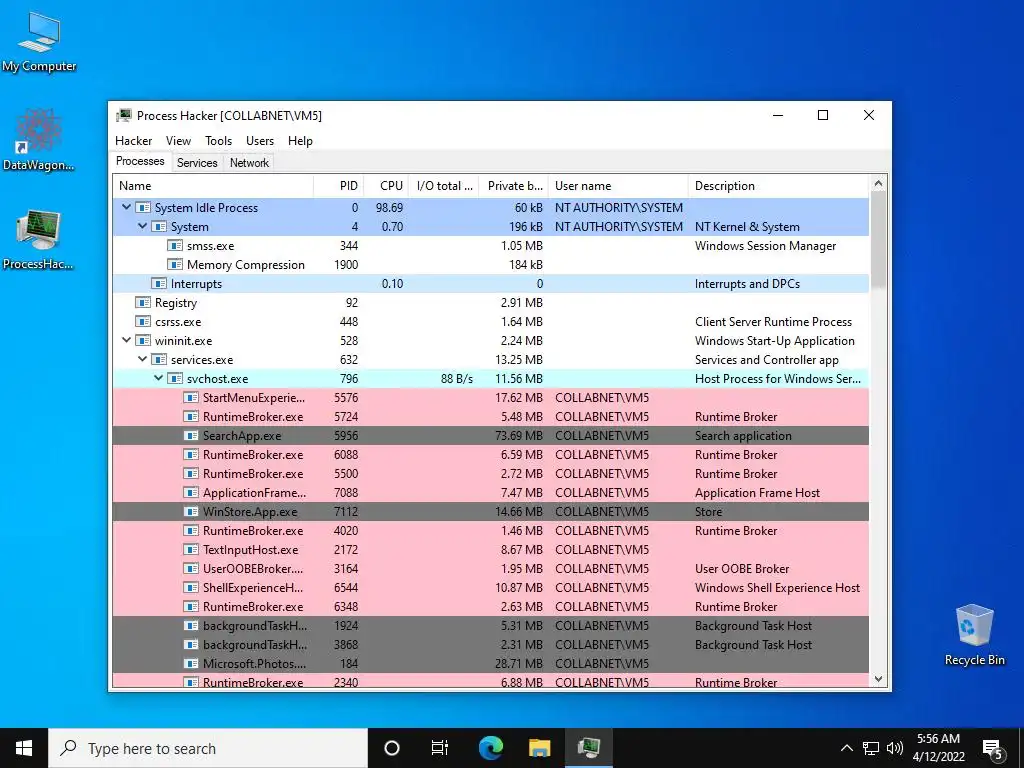The width and height of the screenshot is (1024, 768).
Task: Select the UserOOBEBroker process row
Action: coord(491,568)
